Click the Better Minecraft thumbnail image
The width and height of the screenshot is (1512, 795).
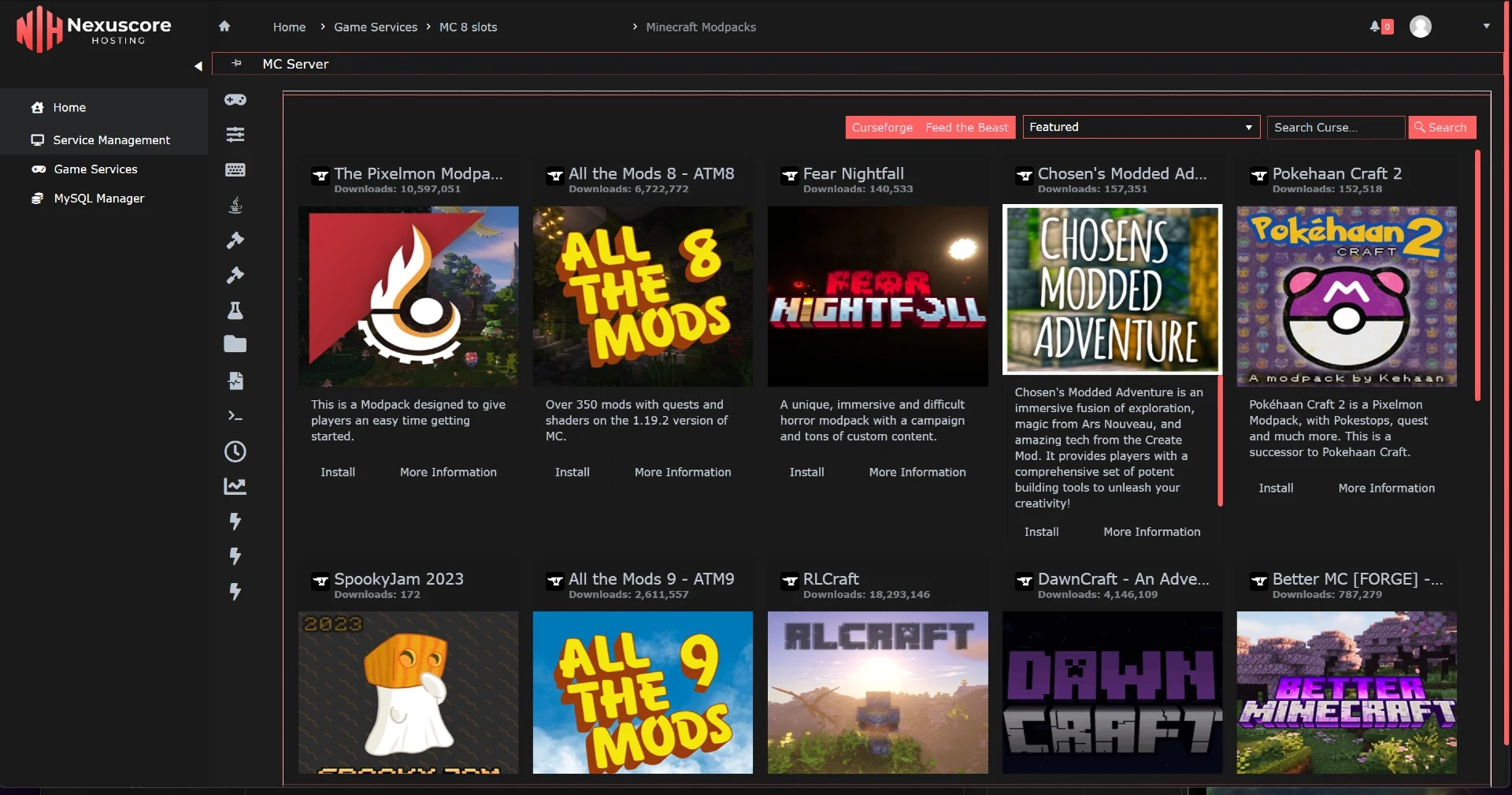pos(1347,693)
